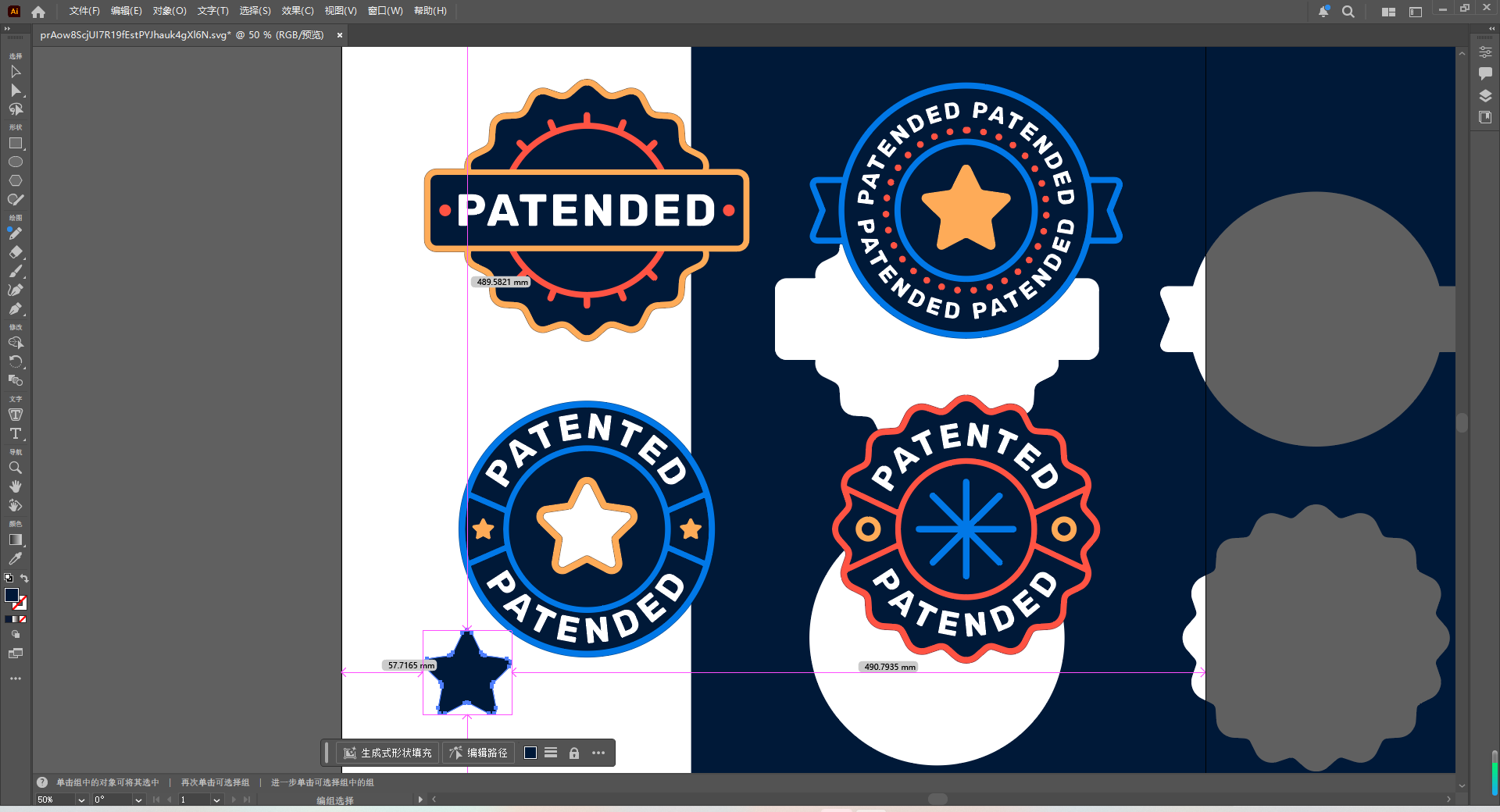The width and height of the screenshot is (1500, 812).
Task: Select the Selection tool in the toolbar
Action: [16, 72]
